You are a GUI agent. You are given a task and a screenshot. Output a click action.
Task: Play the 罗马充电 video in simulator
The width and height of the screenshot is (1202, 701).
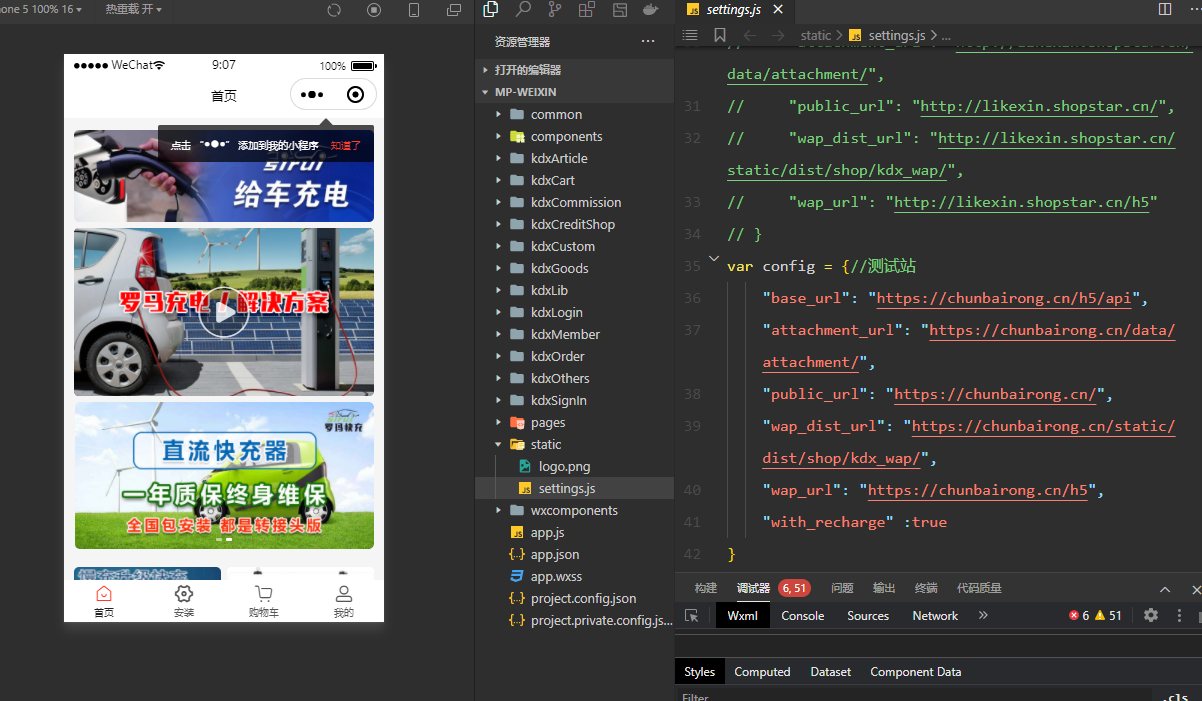(x=223, y=314)
